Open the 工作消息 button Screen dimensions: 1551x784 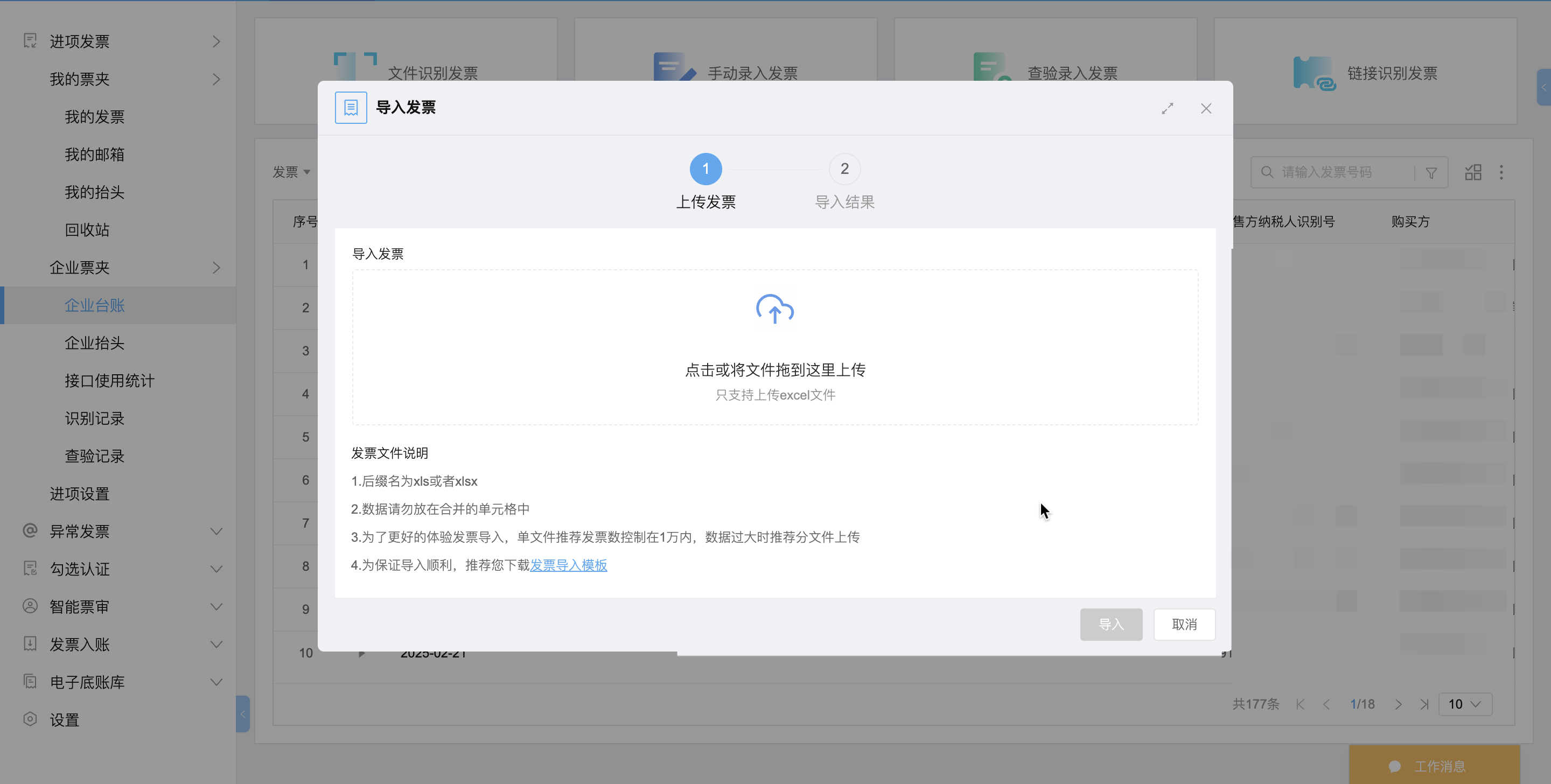click(1434, 765)
